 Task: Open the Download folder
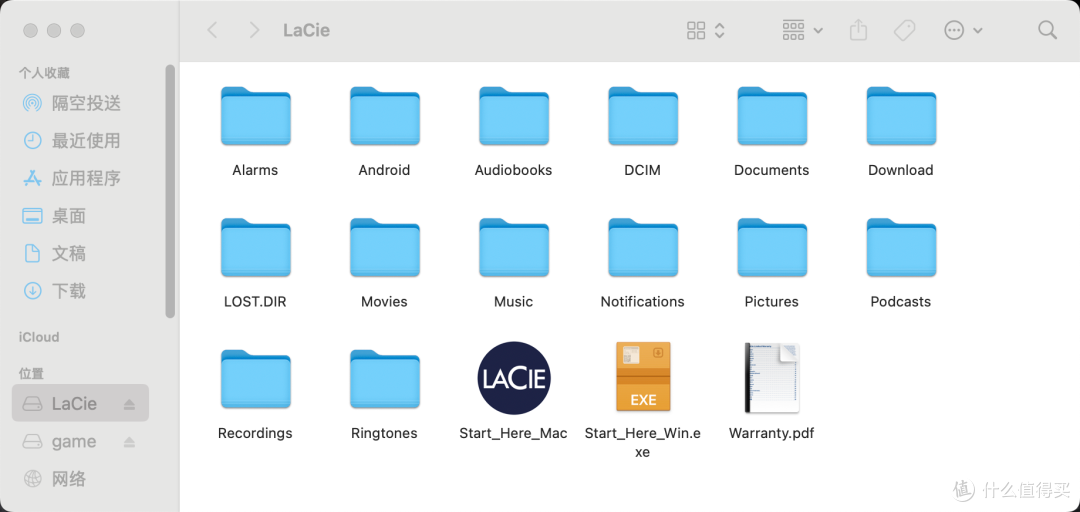(901, 116)
